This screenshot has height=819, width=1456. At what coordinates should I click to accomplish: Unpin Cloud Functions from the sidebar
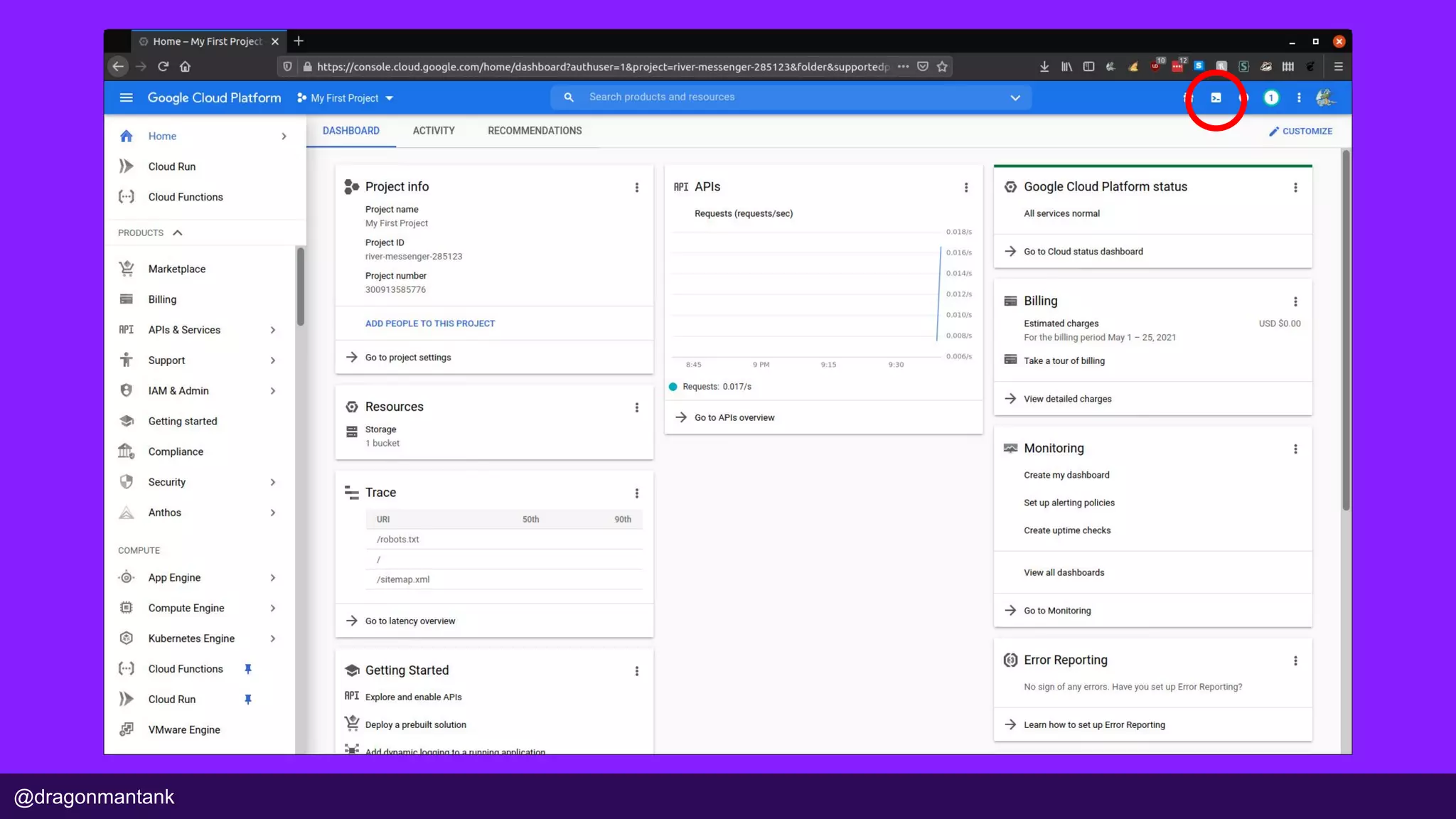click(x=247, y=669)
